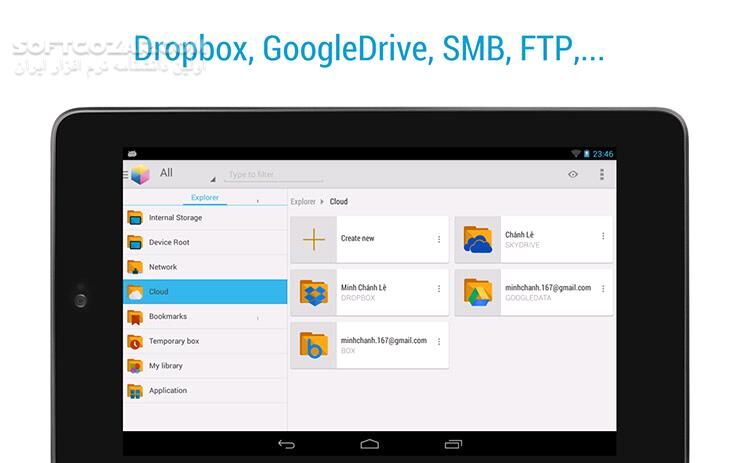Open the SkyDrive cloud folder icon
The width and height of the screenshot is (740, 463).
pyautogui.click(x=478, y=239)
